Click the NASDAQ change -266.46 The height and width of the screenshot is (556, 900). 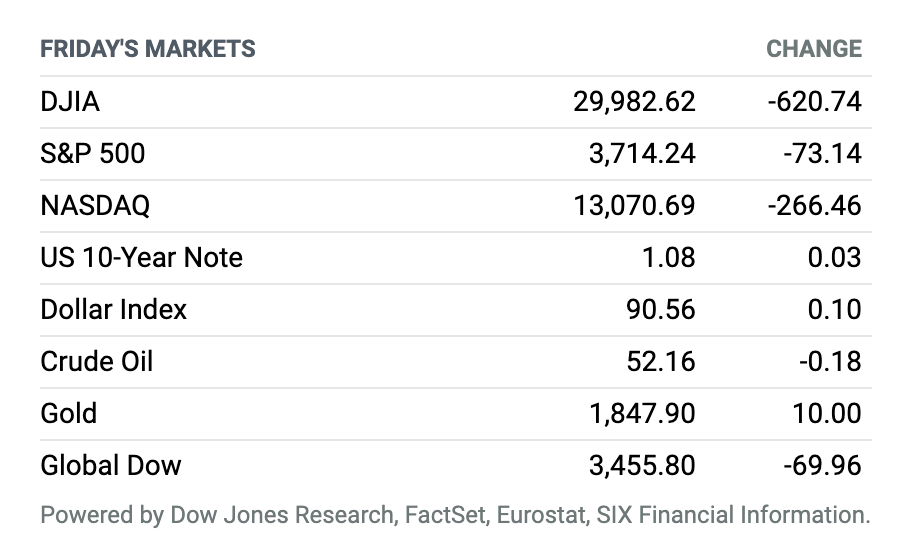814,205
